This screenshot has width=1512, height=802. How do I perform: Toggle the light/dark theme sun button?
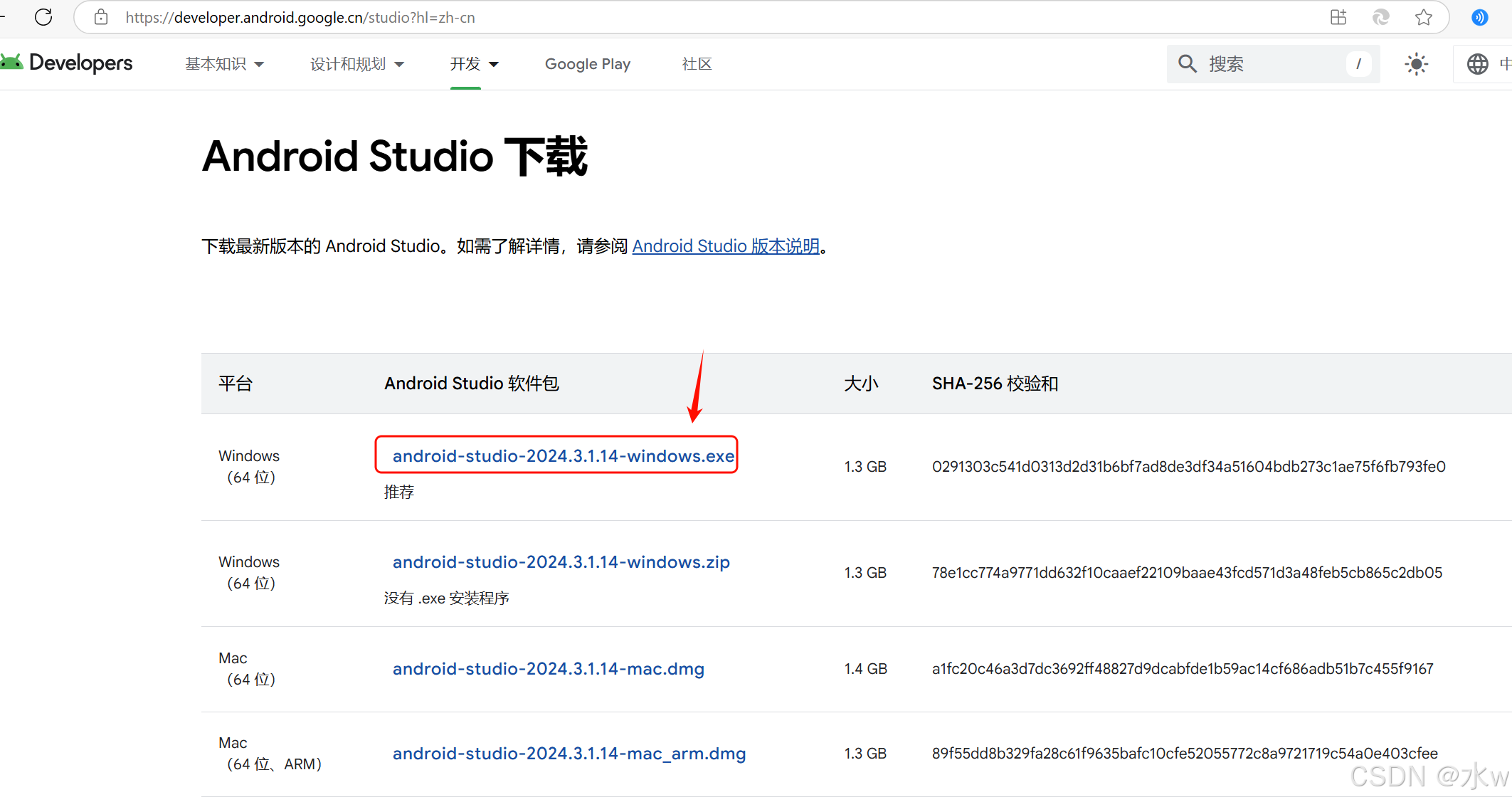[1416, 64]
